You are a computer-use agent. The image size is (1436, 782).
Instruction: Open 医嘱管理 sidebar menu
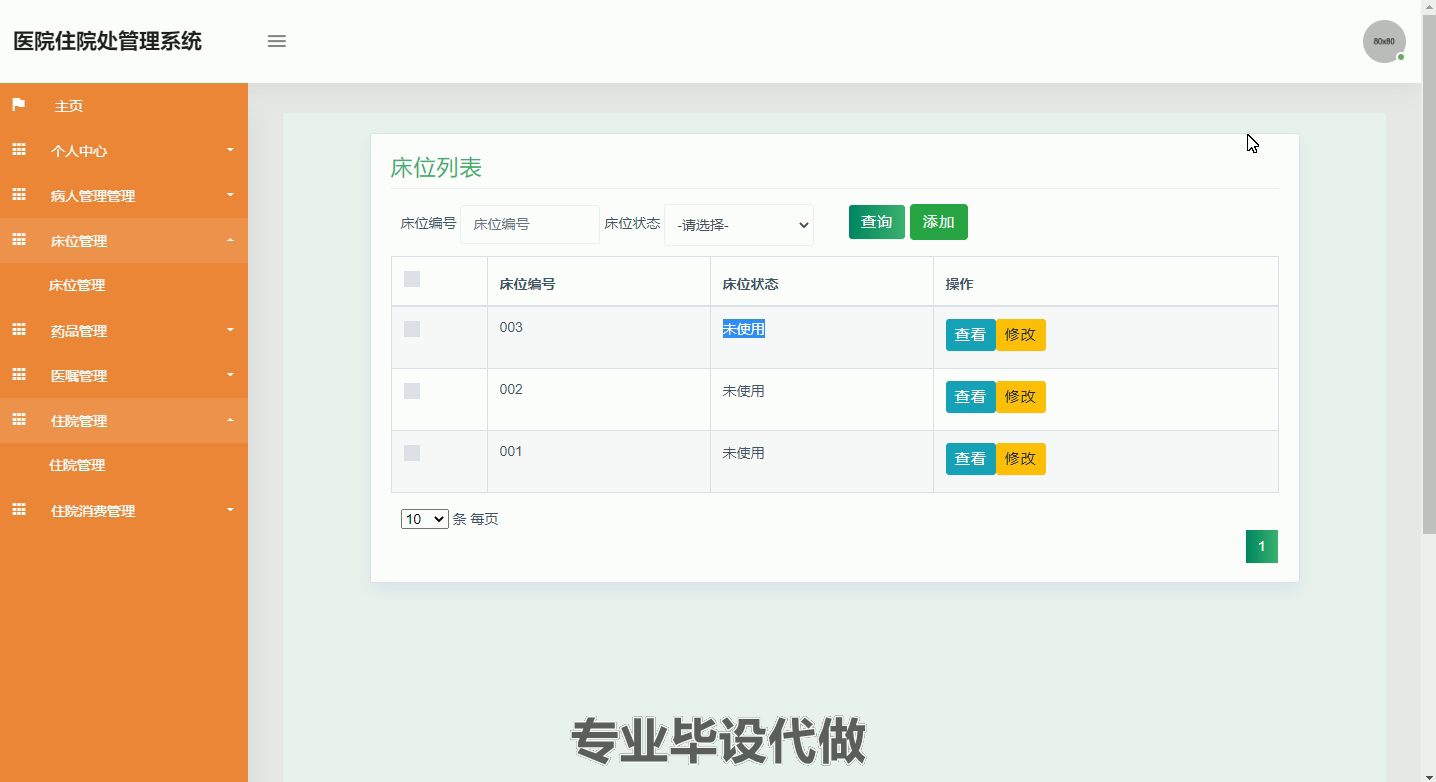click(79, 376)
